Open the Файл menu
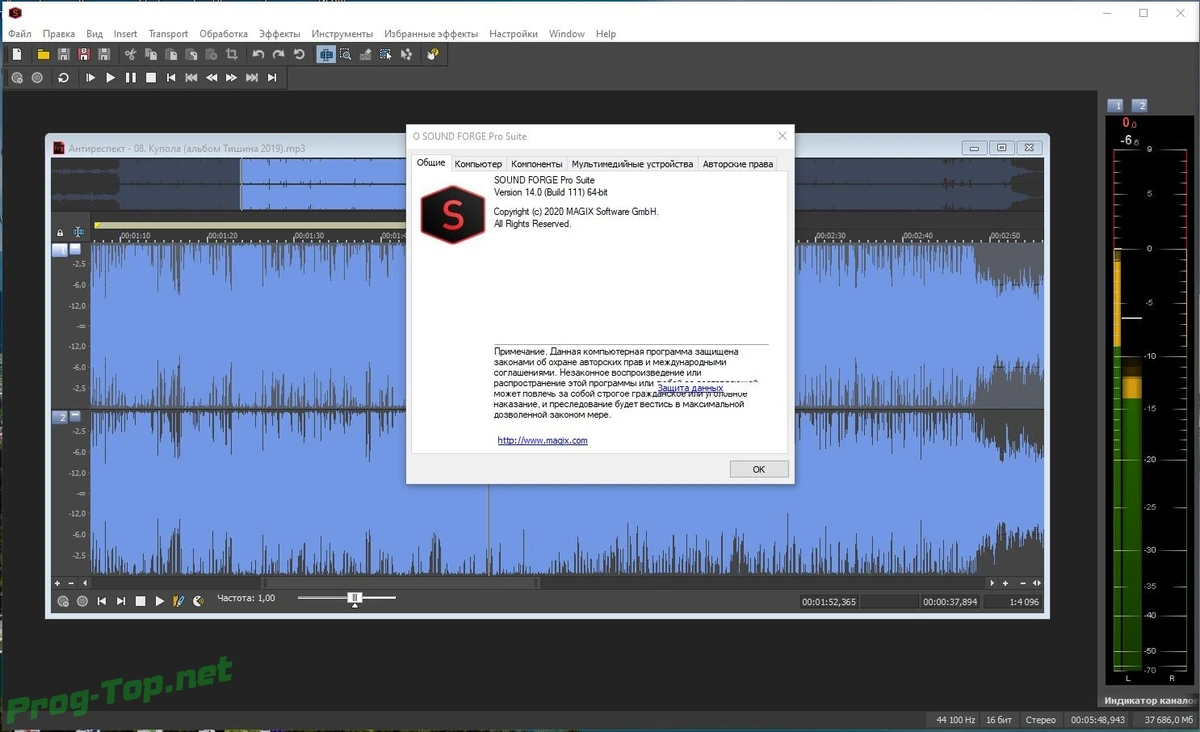Image resolution: width=1200 pixels, height=732 pixels. coord(19,34)
